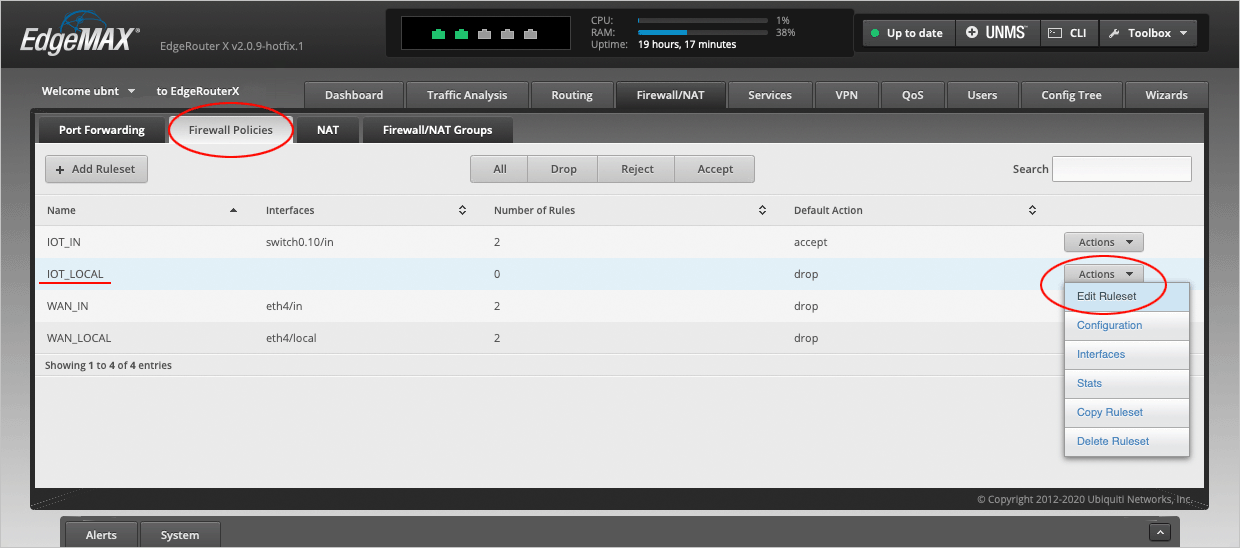Choose Interfaces from the actions menu
This screenshot has width=1240, height=548.
pyautogui.click(x=1127, y=354)
